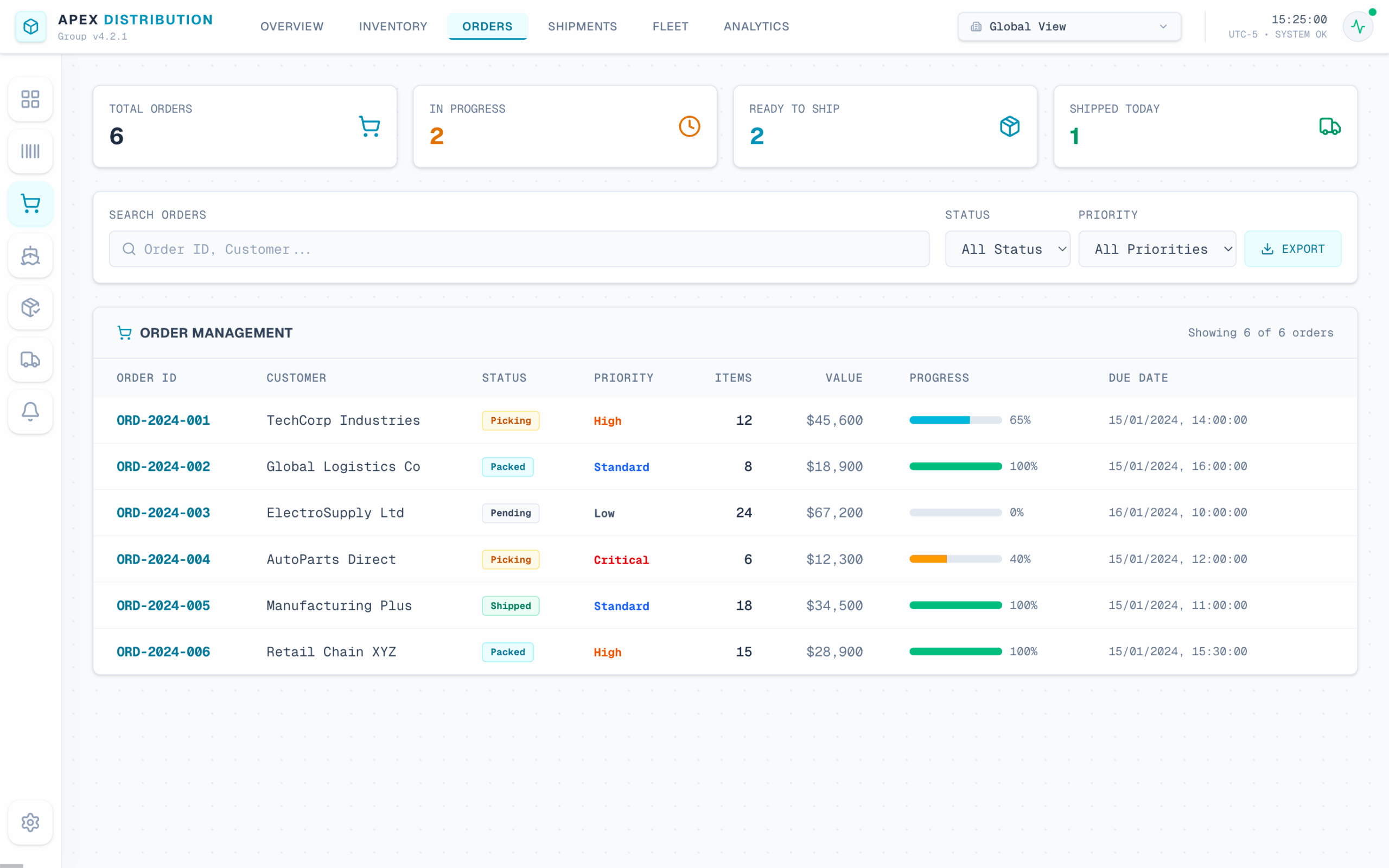Expand the Global View dropdown

pyautogui.click(x=1069, y=27)
